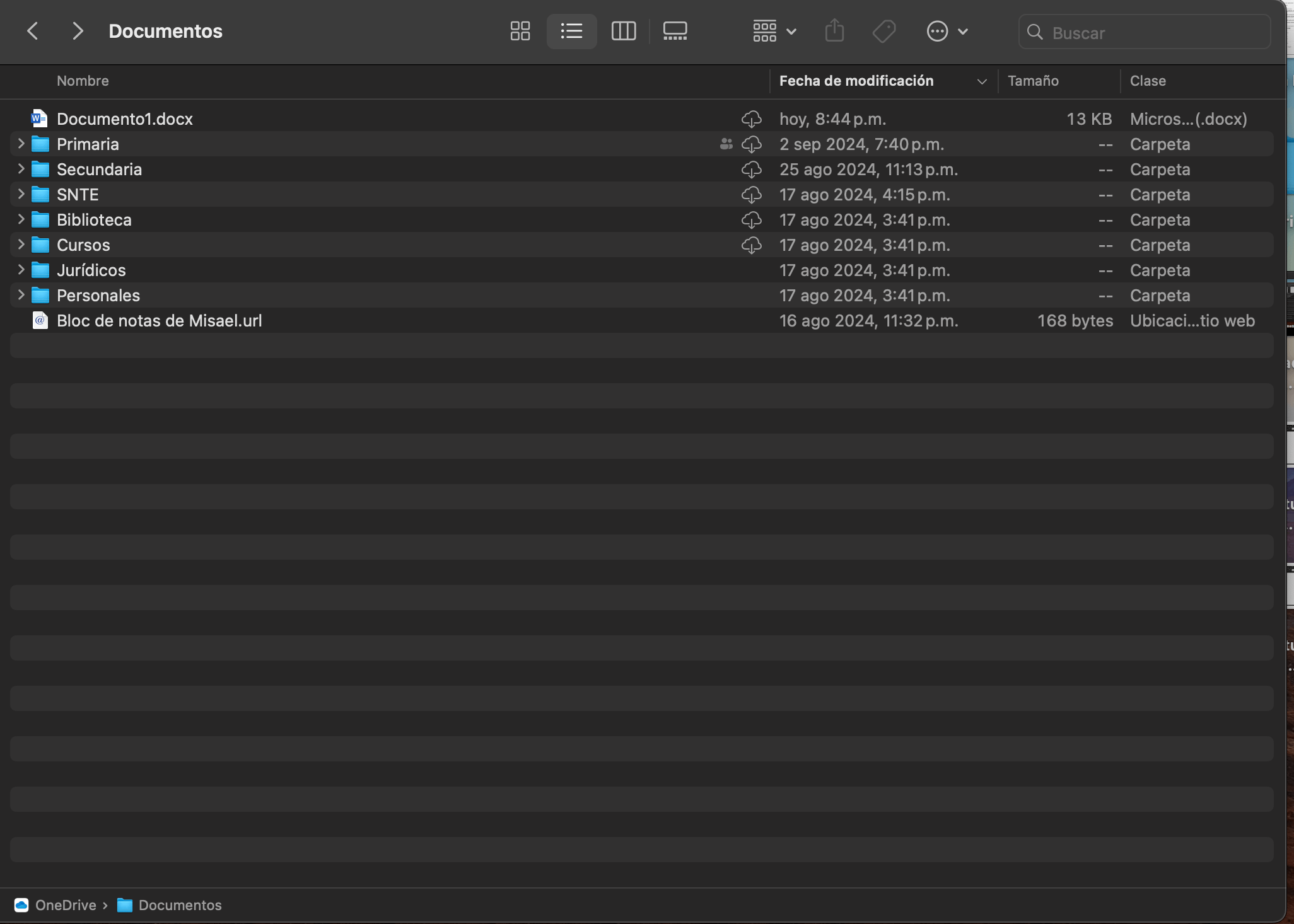
Task: Click the tag edit icon
Action: tap(884, 31)
